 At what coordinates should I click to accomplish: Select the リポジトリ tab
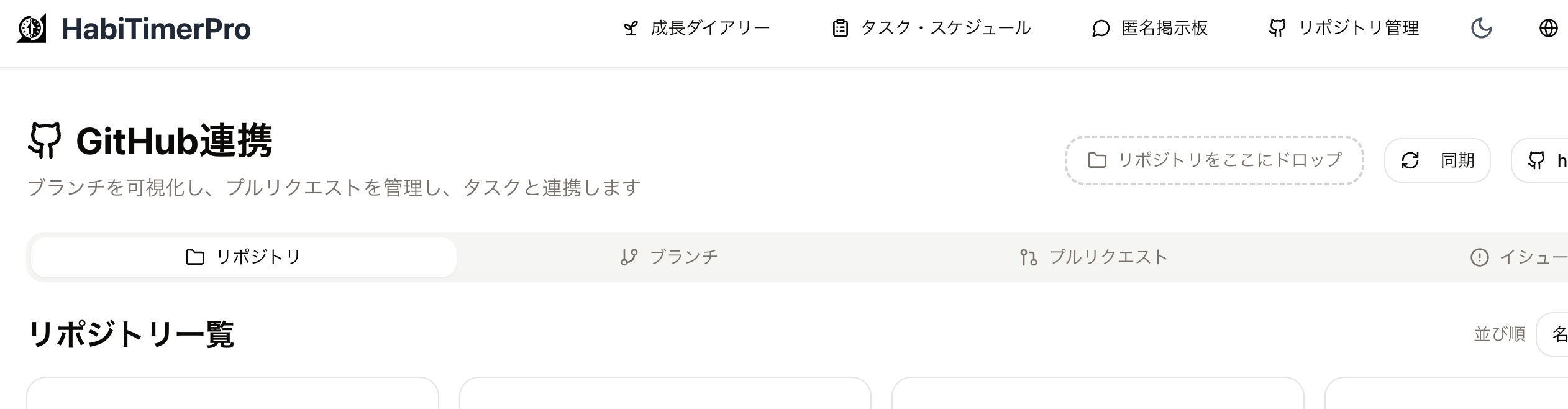(244, 257)
